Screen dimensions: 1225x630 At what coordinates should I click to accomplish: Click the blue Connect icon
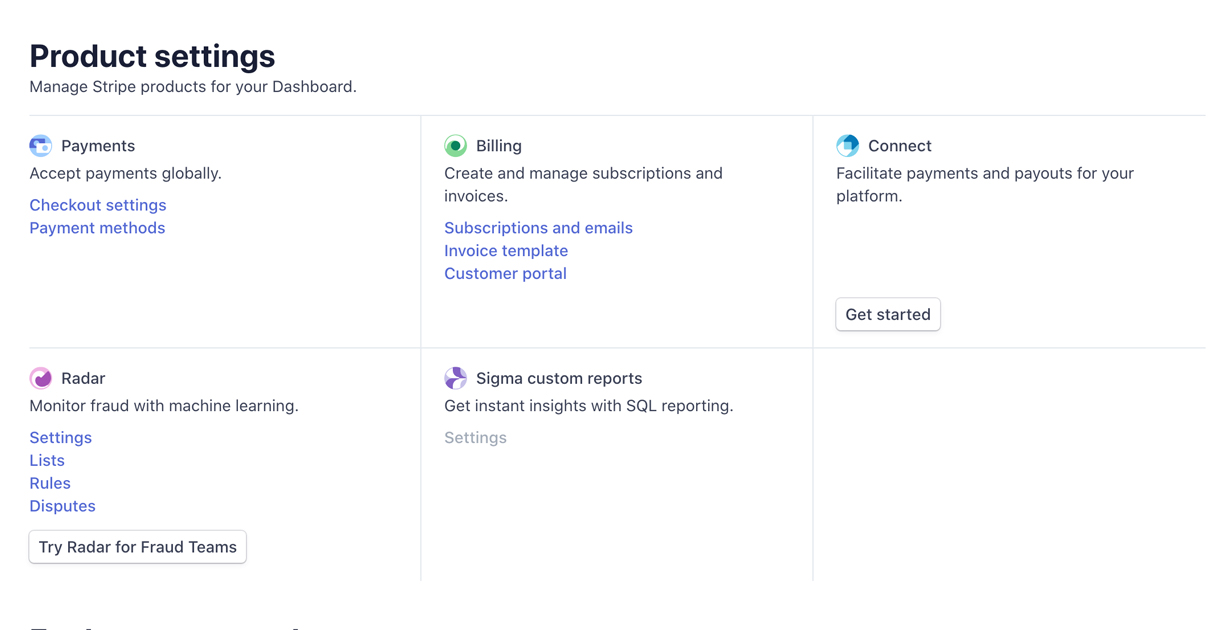[x=847, y=146]
